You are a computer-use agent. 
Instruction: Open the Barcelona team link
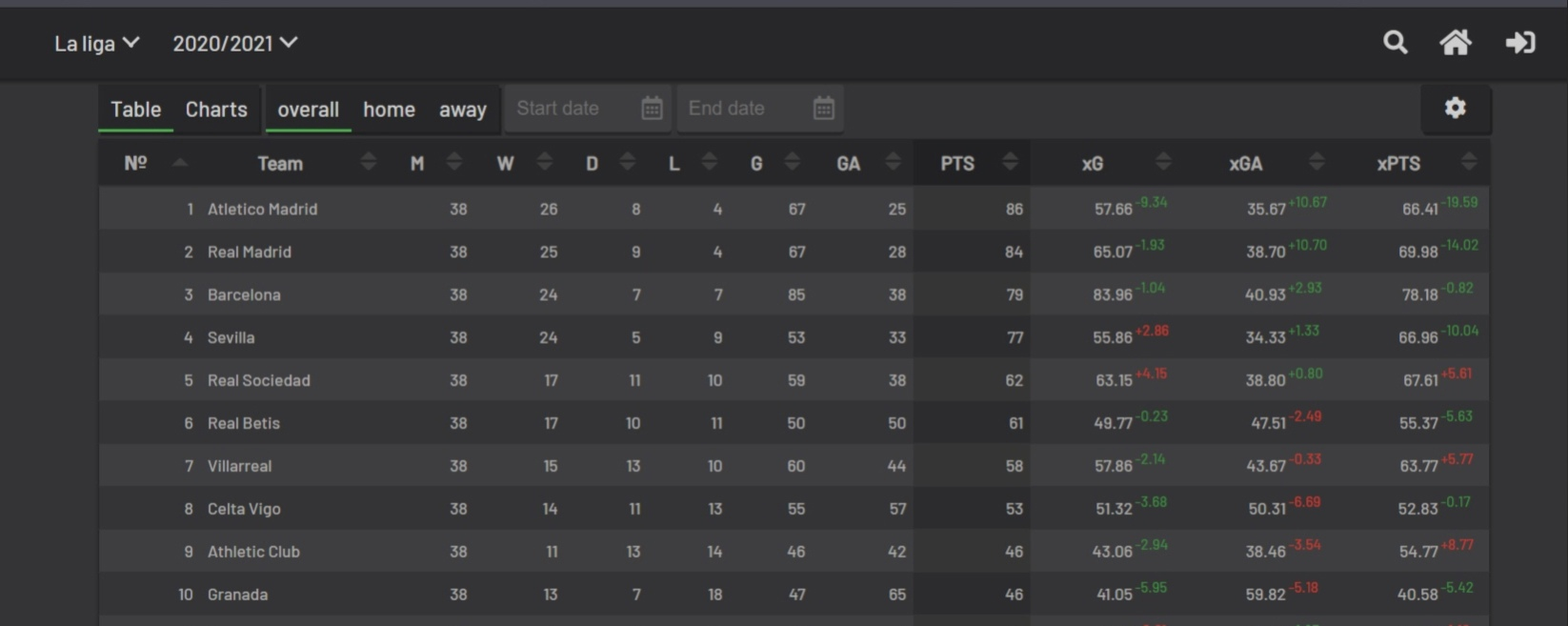244,294
